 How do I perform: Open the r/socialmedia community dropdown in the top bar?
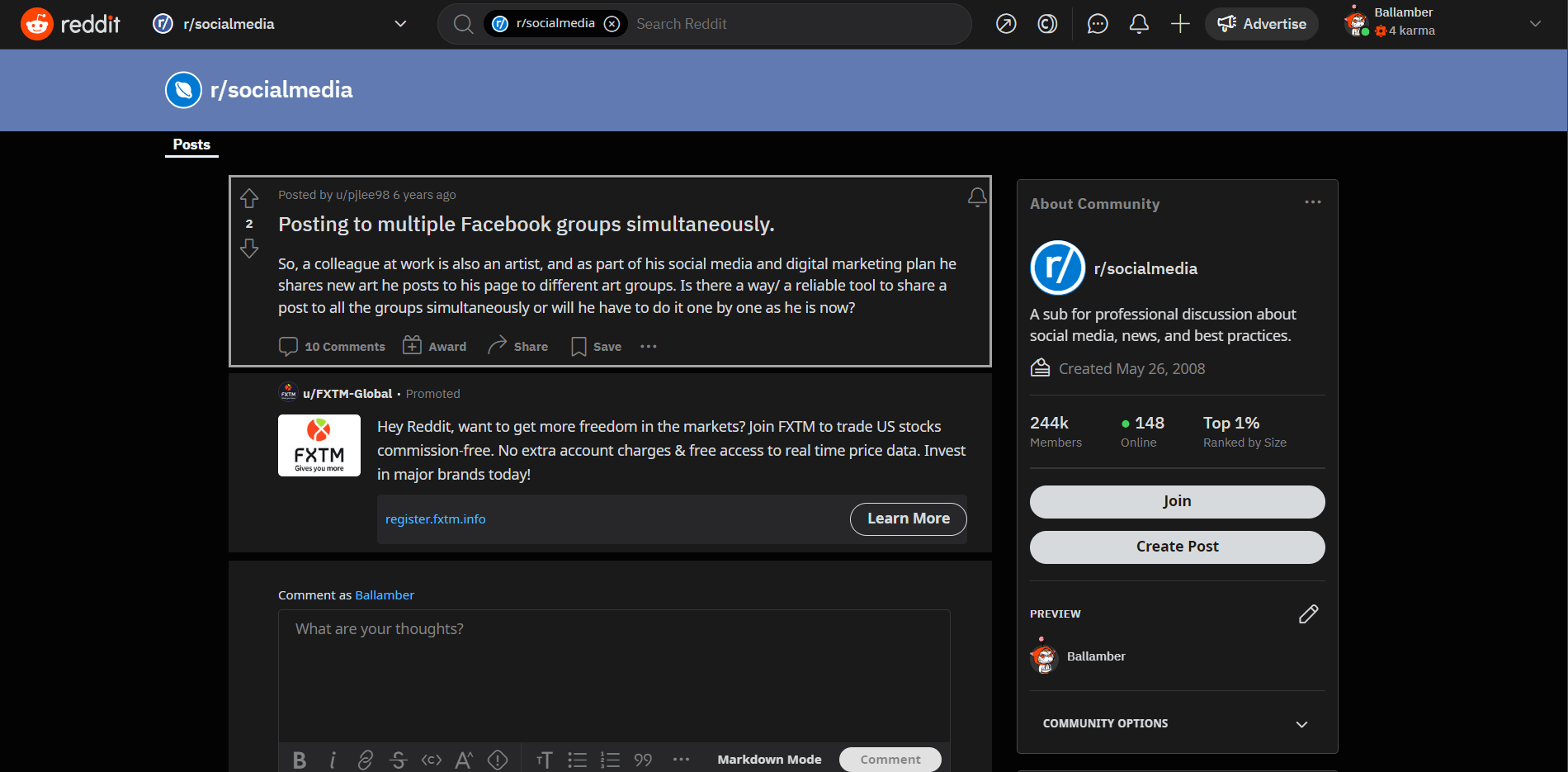click(280, 24)
